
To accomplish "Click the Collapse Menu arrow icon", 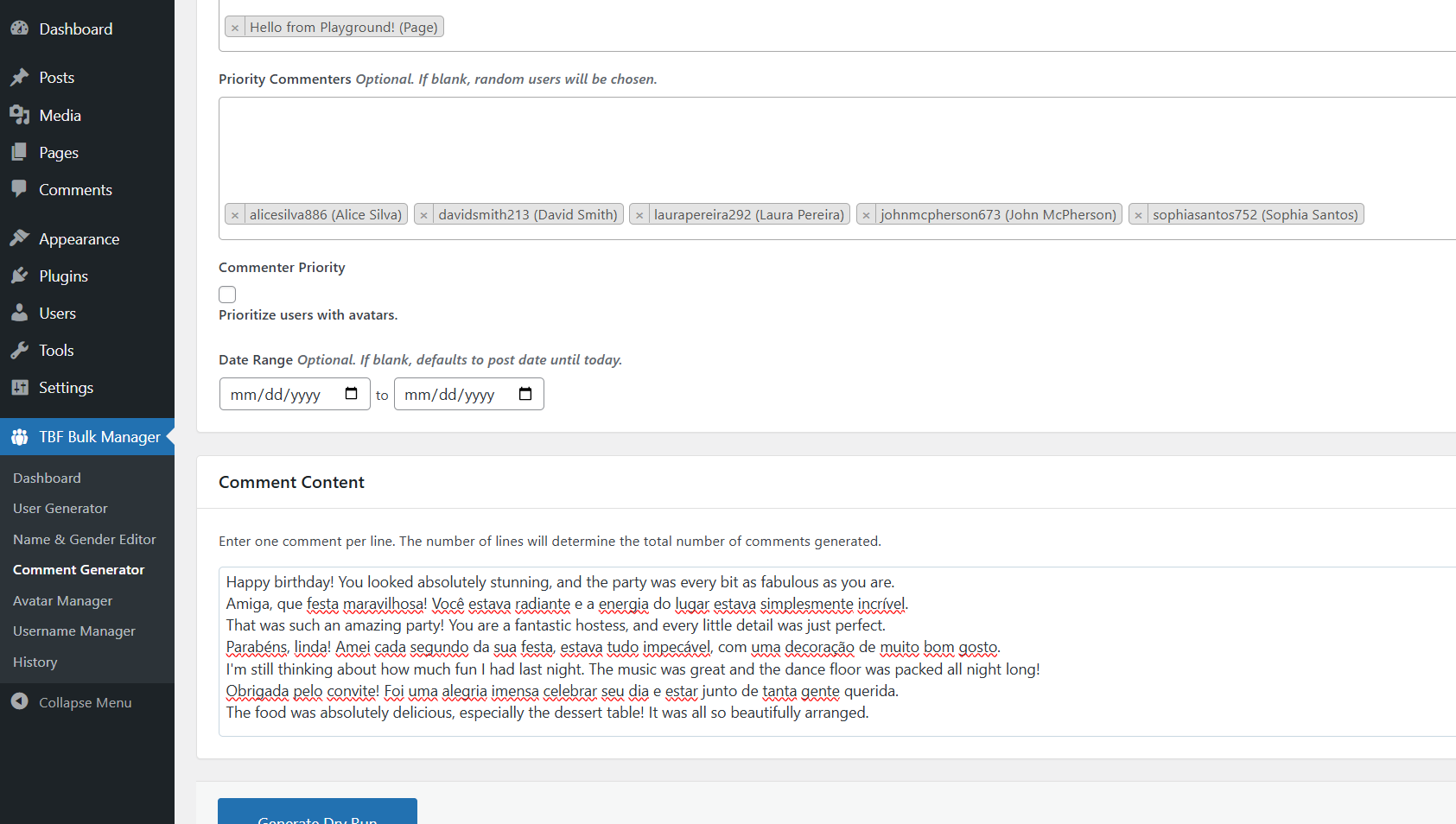I will click(x=20, y=701).
